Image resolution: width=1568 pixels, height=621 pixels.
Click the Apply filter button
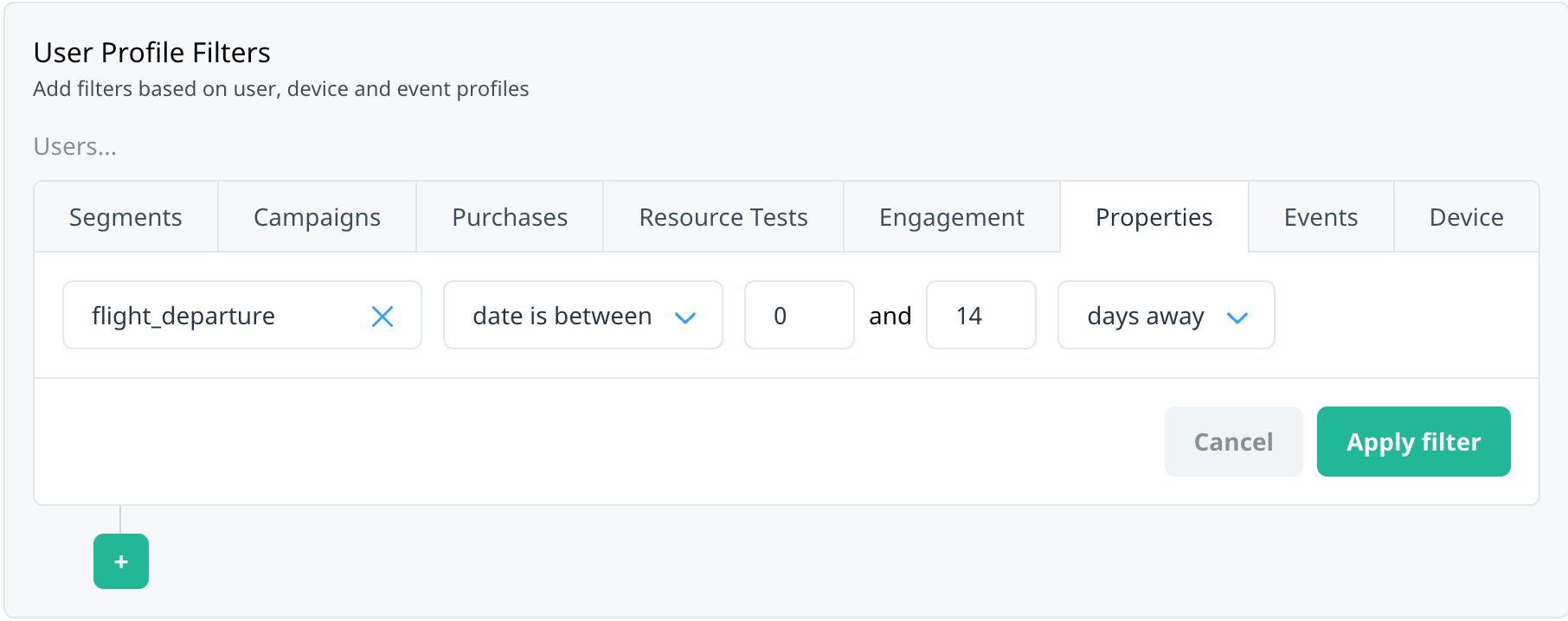(x=1414, y=441)
